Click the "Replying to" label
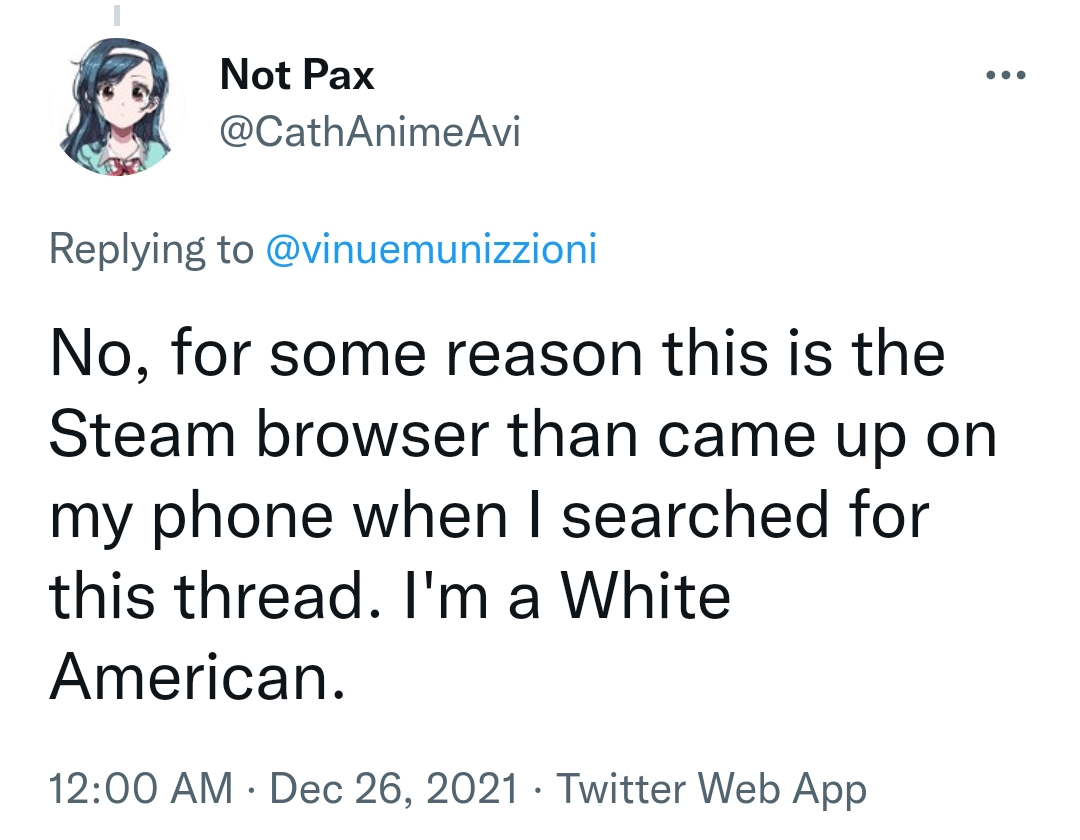The image size is (1080, 840). [151, 248]
